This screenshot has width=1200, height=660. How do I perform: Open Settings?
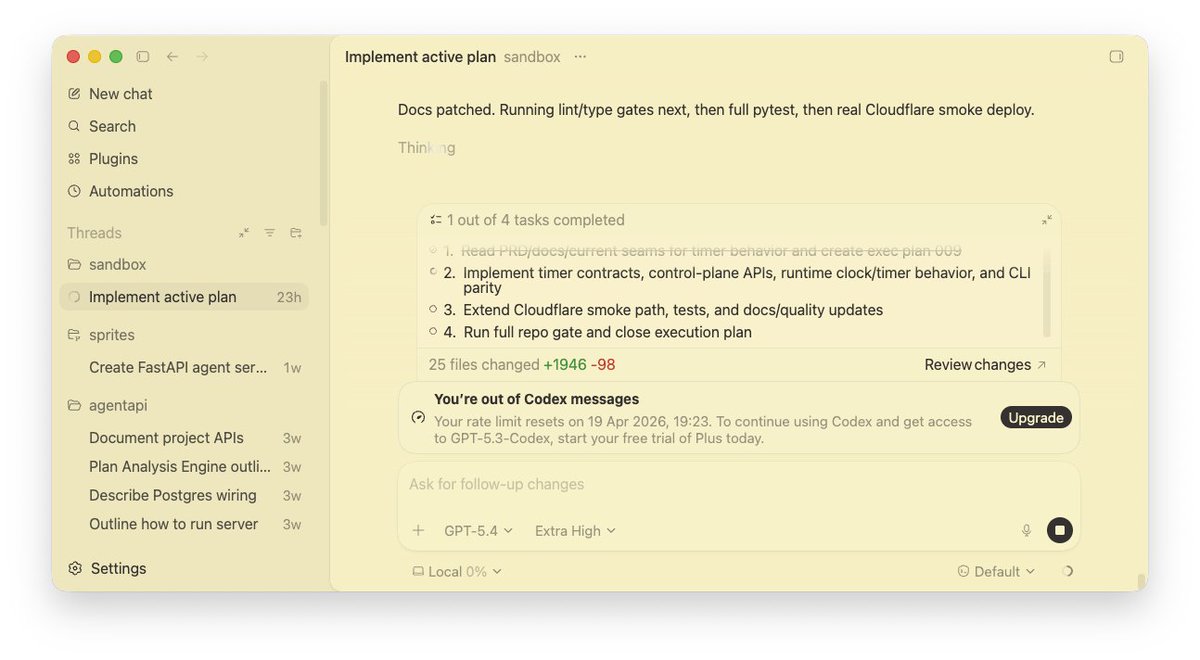click(x=107, y=569)
